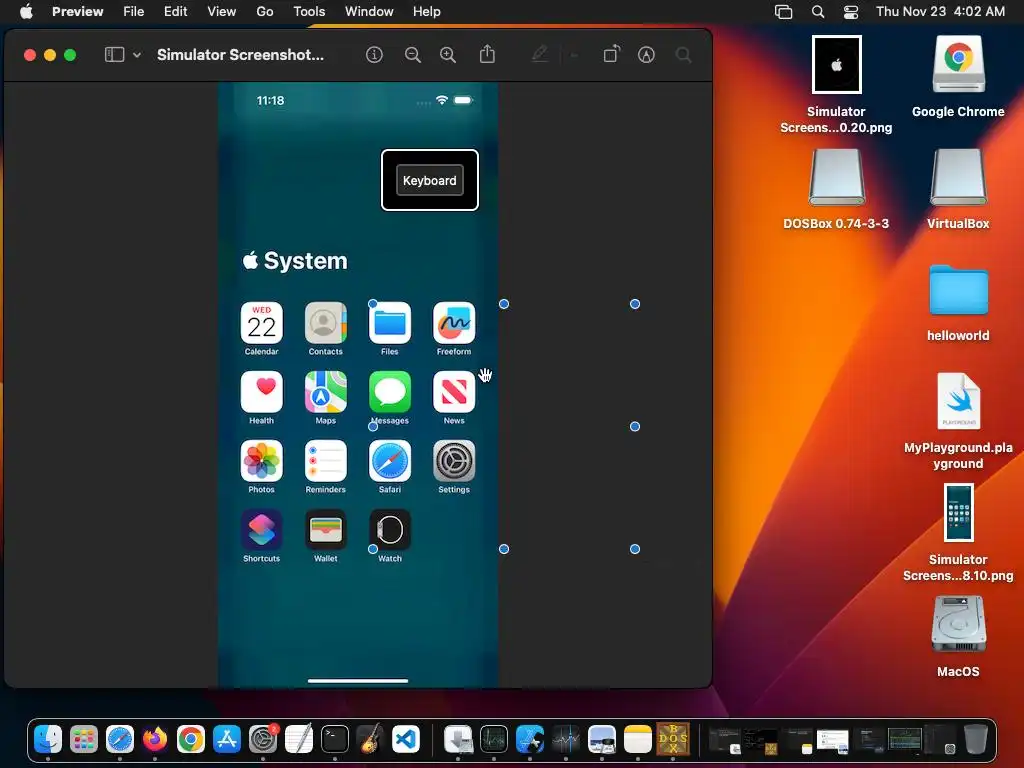This screenshot has width=1024, height=768.
Task: Open the View menu
Action: (x=222, y=11)
